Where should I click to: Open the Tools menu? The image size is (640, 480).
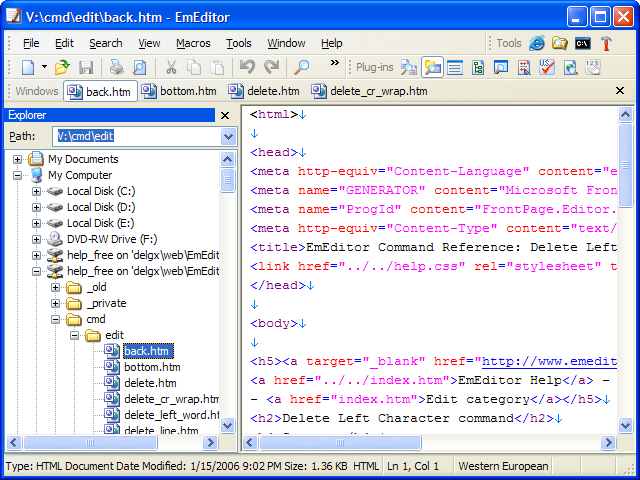tap(239, 43)
